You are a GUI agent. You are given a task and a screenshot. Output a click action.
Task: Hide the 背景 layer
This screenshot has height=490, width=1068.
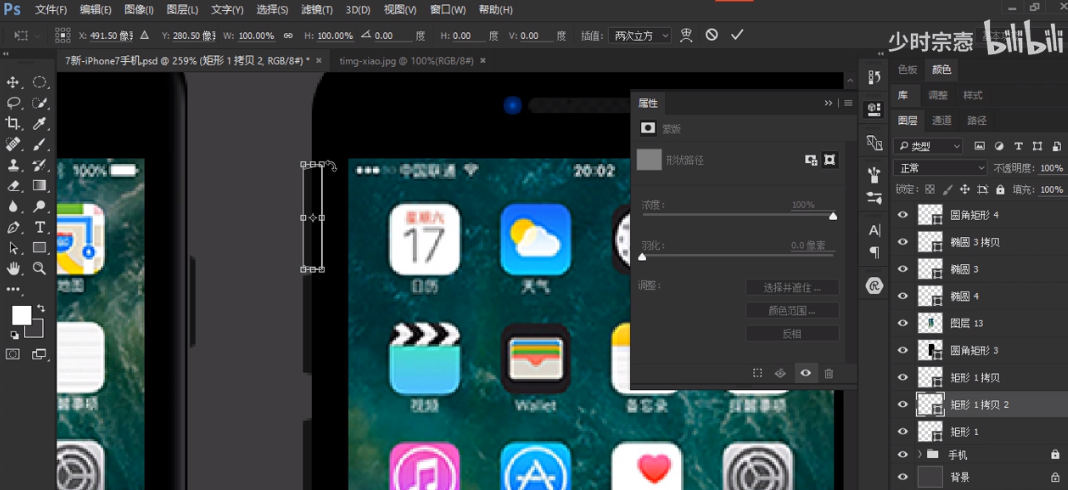point(903,477)
